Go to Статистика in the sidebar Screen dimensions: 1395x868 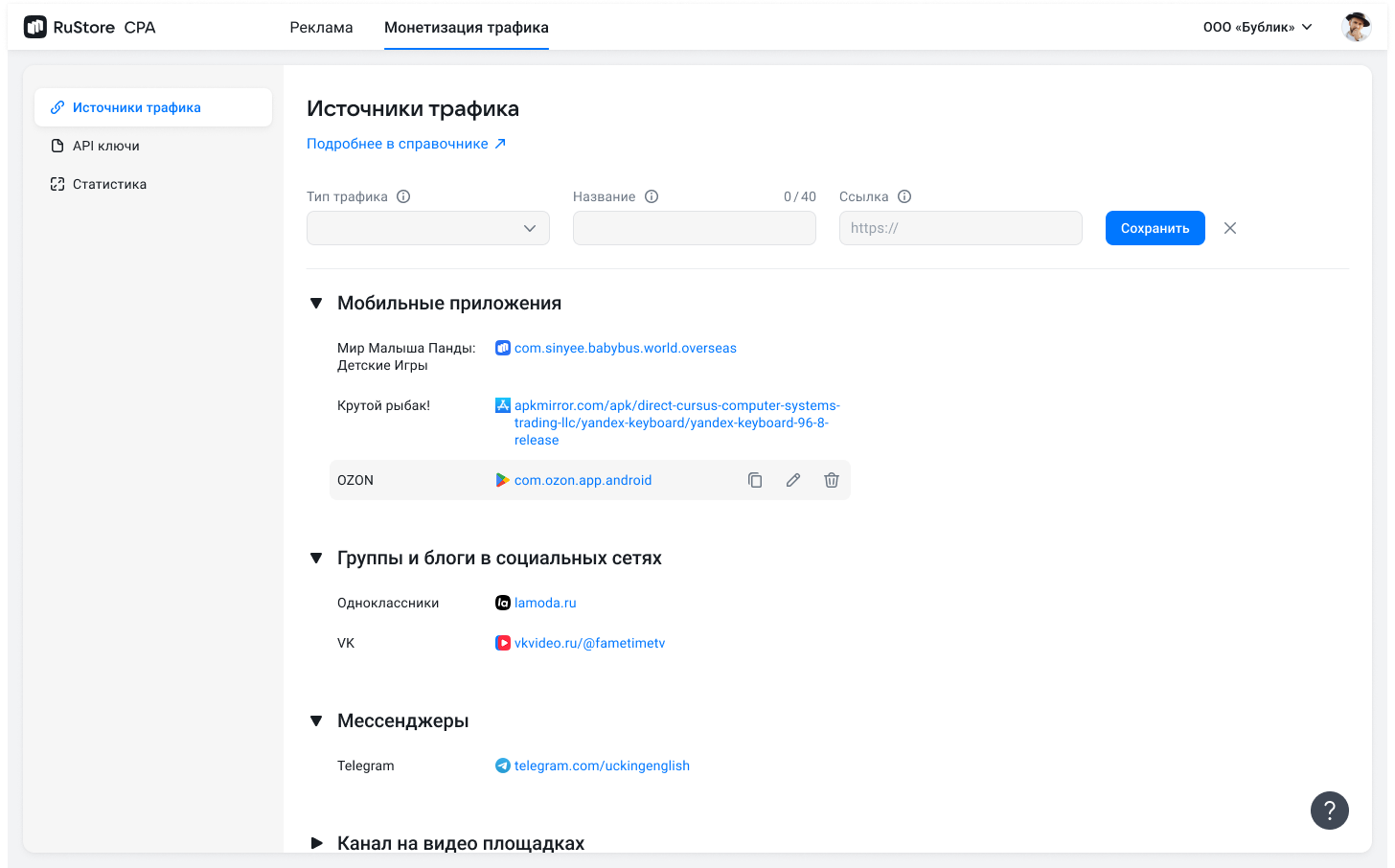[x=109, y=184]
